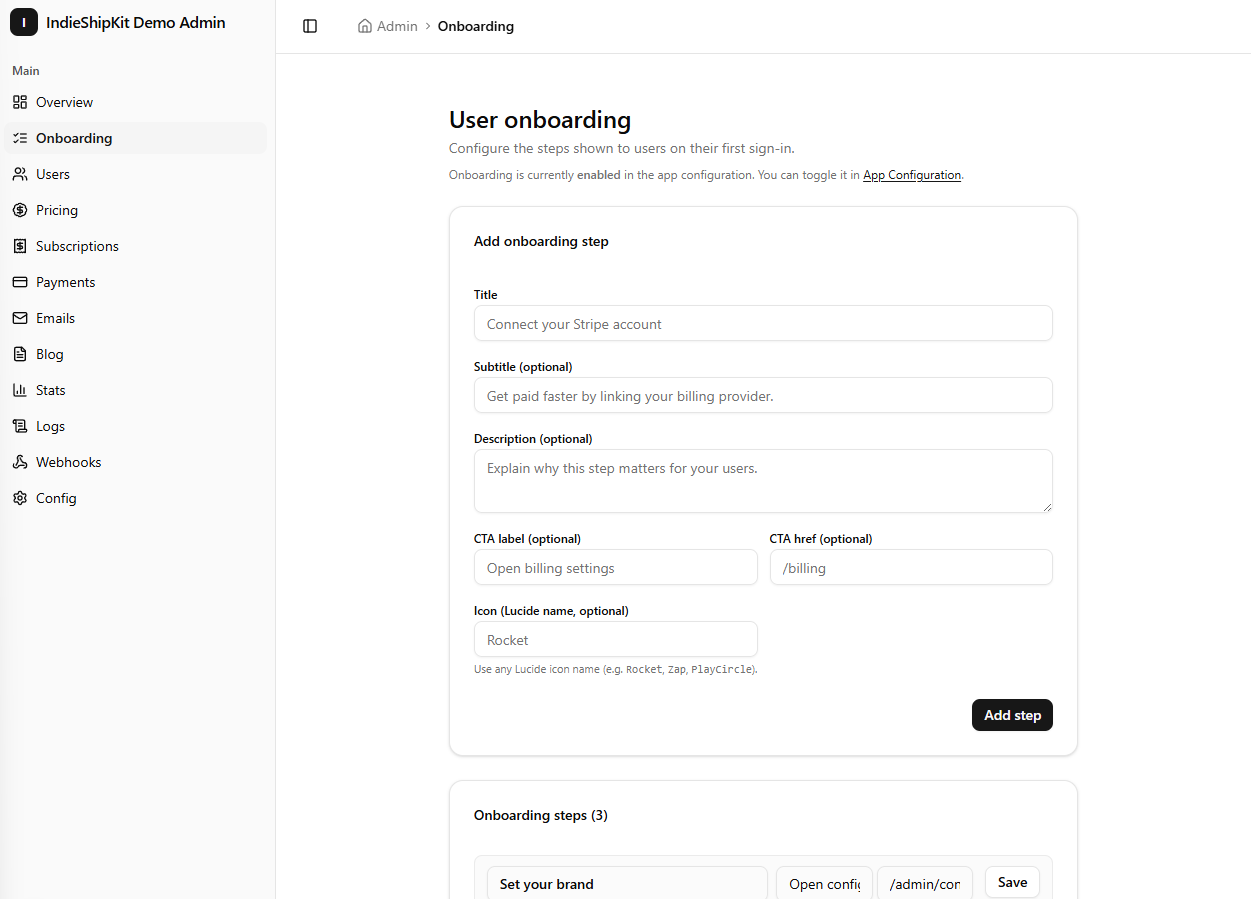Edit the Set your brand title field
The width and height of the screenshot is (1251, 899).
click(x=627, y=883)
